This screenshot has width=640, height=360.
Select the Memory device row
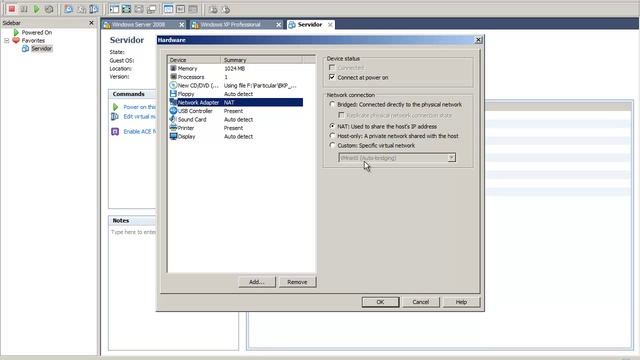tap(236, 69)
